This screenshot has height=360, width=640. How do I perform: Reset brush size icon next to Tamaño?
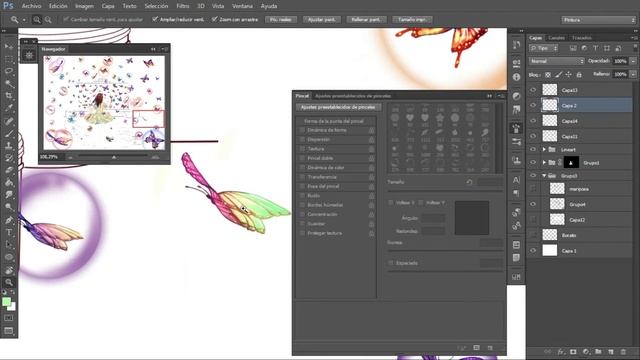tap(469, 182)
